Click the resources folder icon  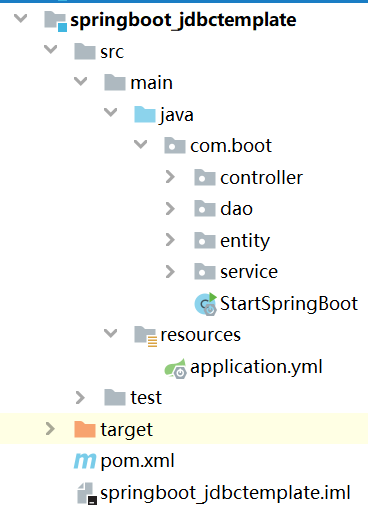(146, 336)
